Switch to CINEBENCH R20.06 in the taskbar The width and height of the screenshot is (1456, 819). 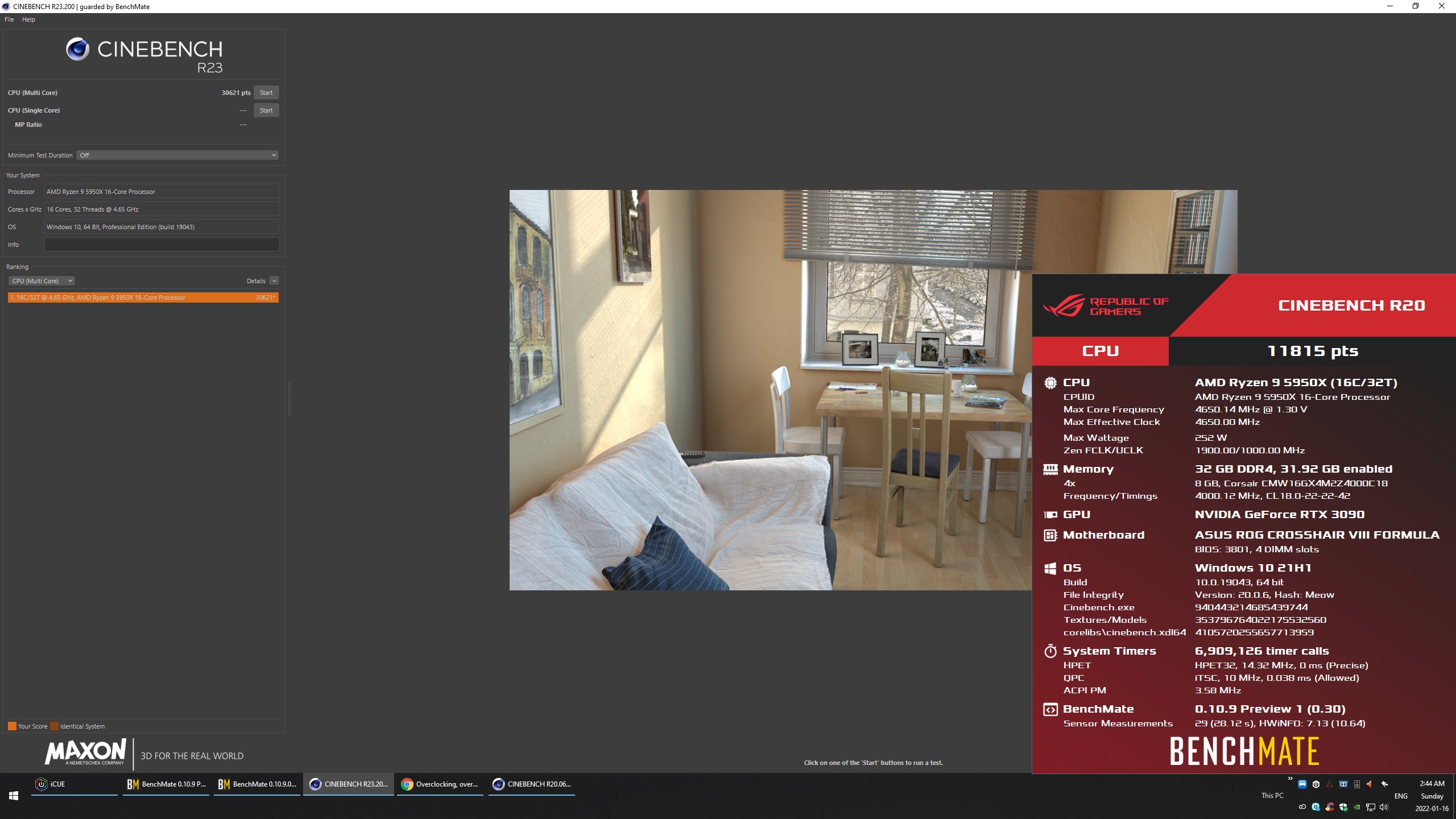coord(532,784)
